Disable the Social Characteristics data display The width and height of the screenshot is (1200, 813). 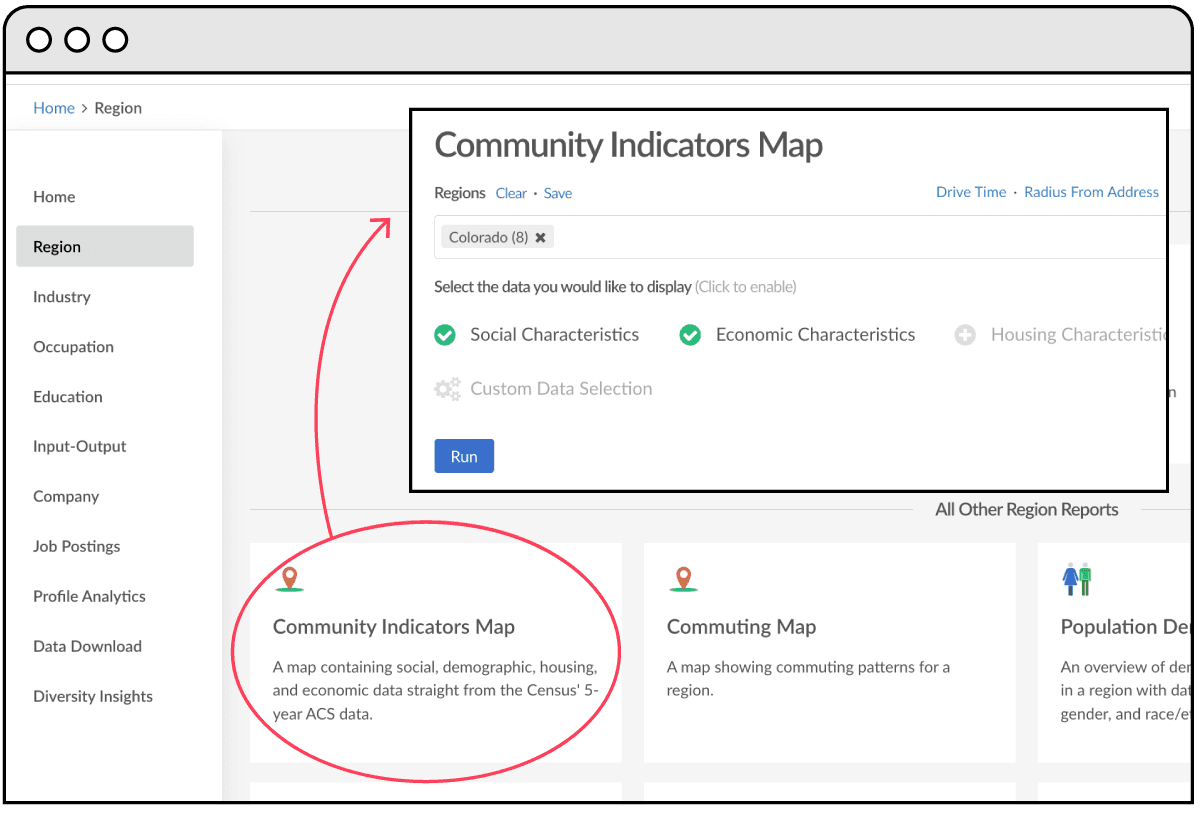point(445,335)
